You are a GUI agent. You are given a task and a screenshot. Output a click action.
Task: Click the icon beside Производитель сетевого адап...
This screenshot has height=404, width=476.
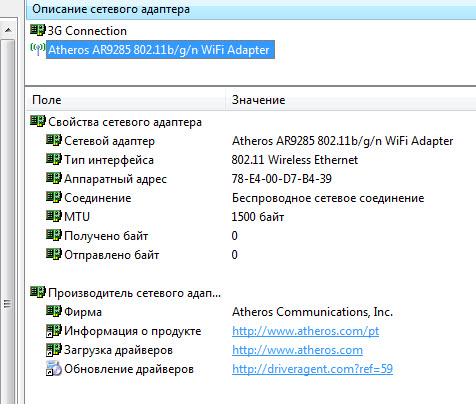[x=38, y=292]
